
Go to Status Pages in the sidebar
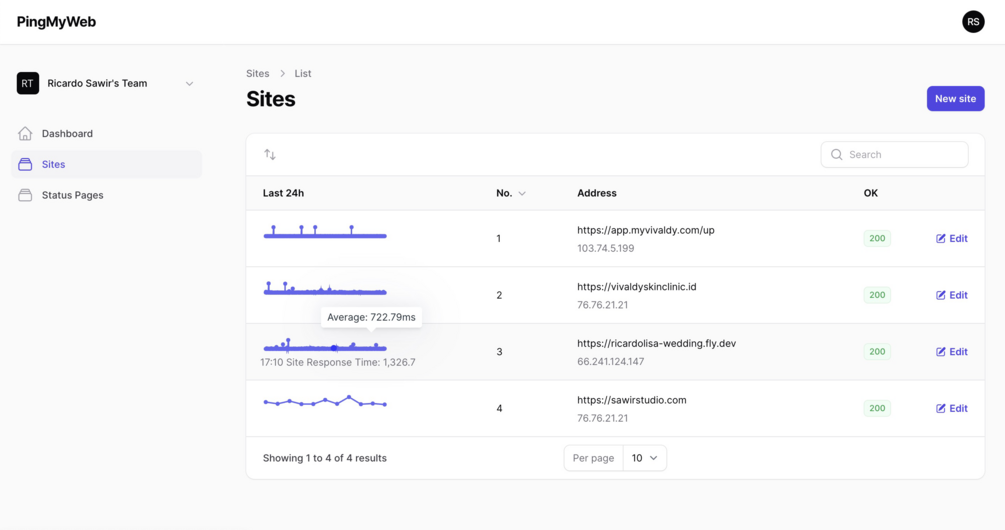(72, 195)
